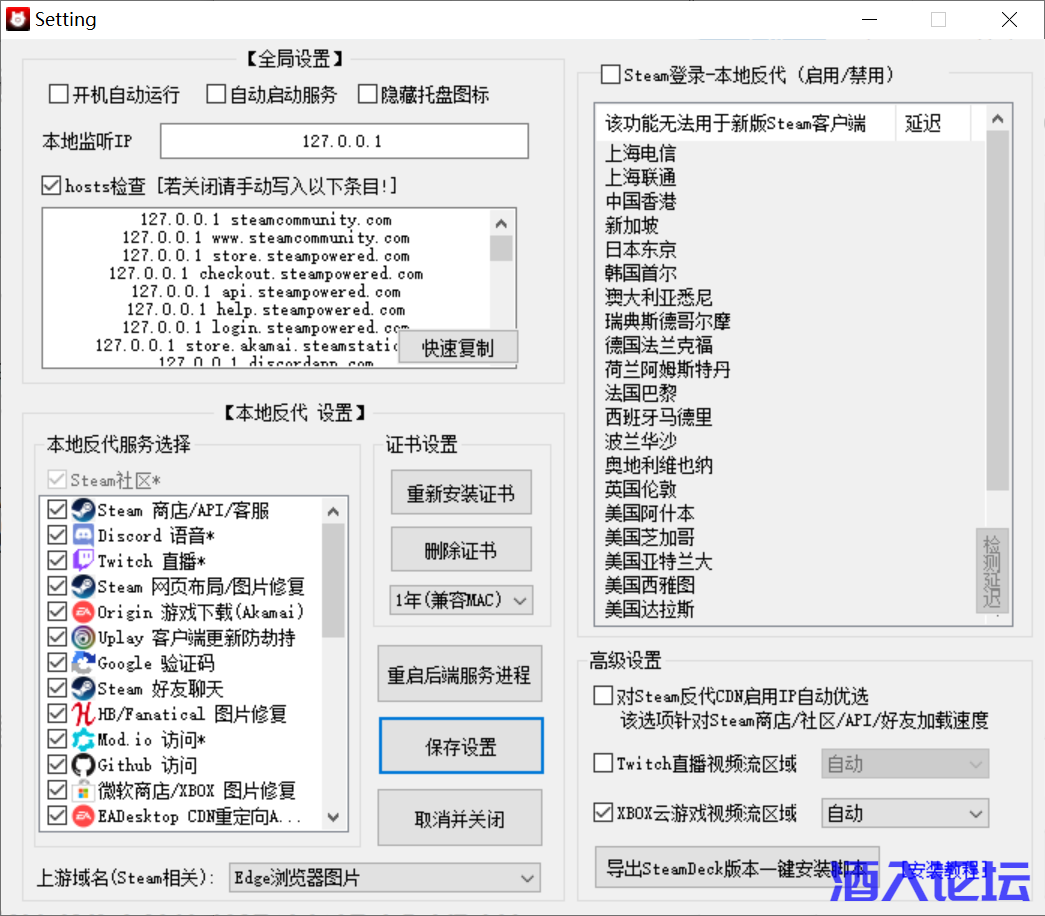Toggle 自动启动服务 checkbox
The height and width of the screenshot is (916, 1045).
point(215,94)
